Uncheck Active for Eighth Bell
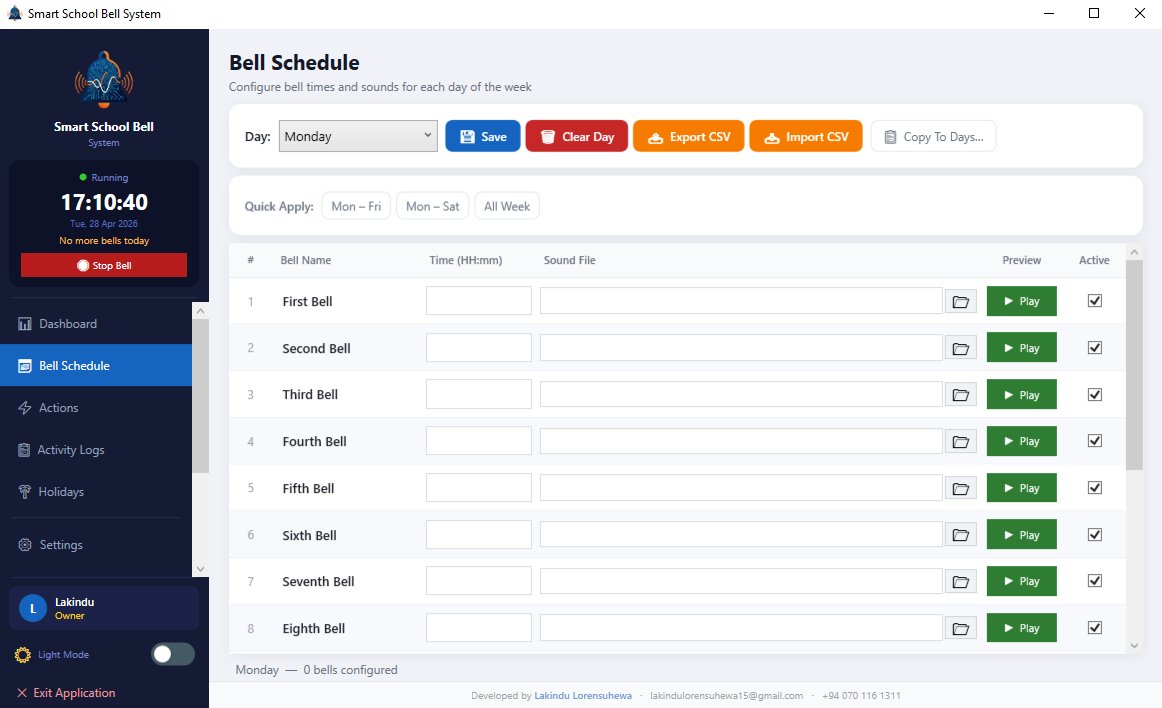This screenshot has height=708, width=1162. tap(1095, 628)
